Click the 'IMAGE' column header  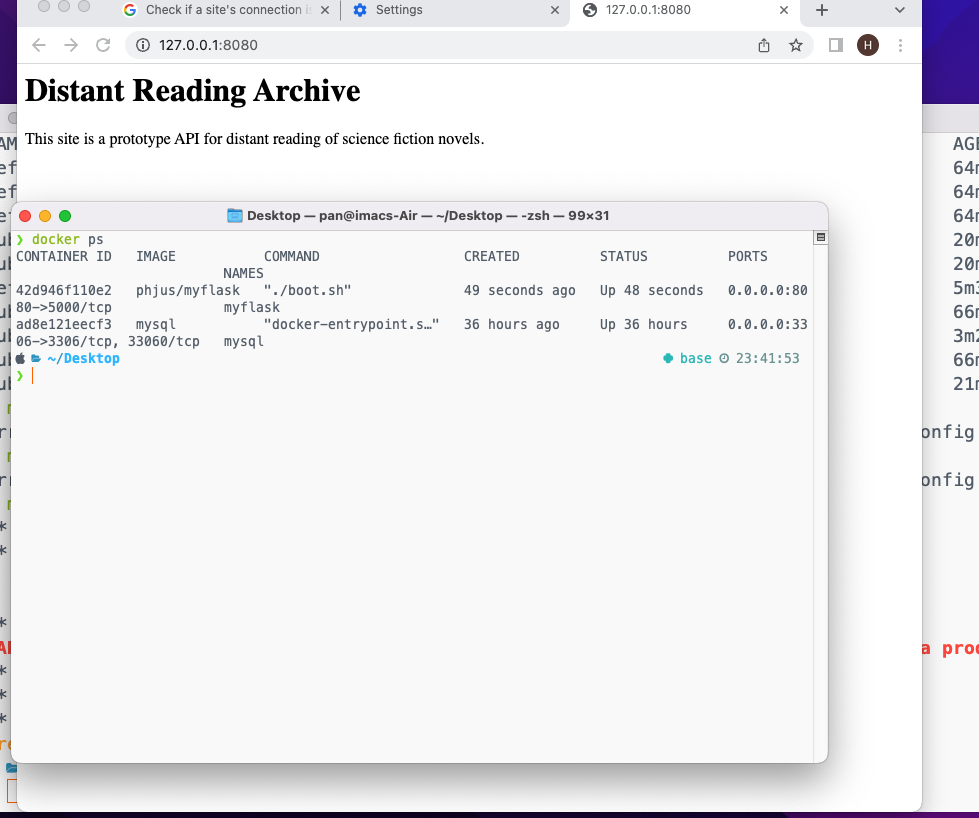(x=156, y=257)
